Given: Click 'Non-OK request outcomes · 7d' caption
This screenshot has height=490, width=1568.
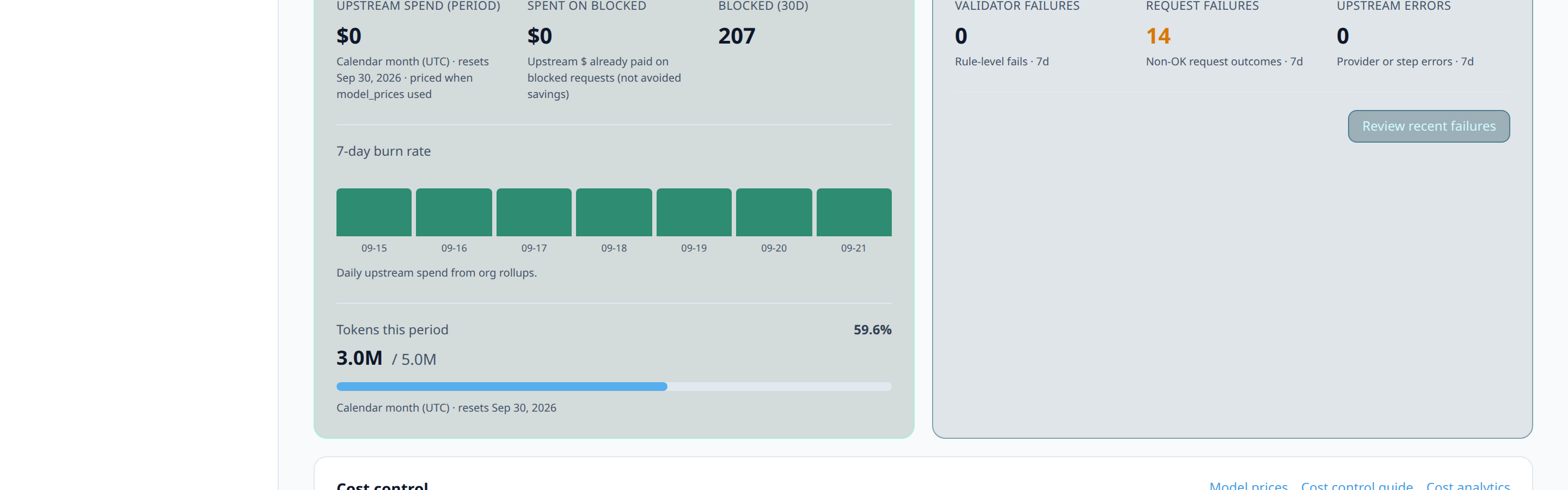Looking at the screenshot, I should (x=1224, y=62).
